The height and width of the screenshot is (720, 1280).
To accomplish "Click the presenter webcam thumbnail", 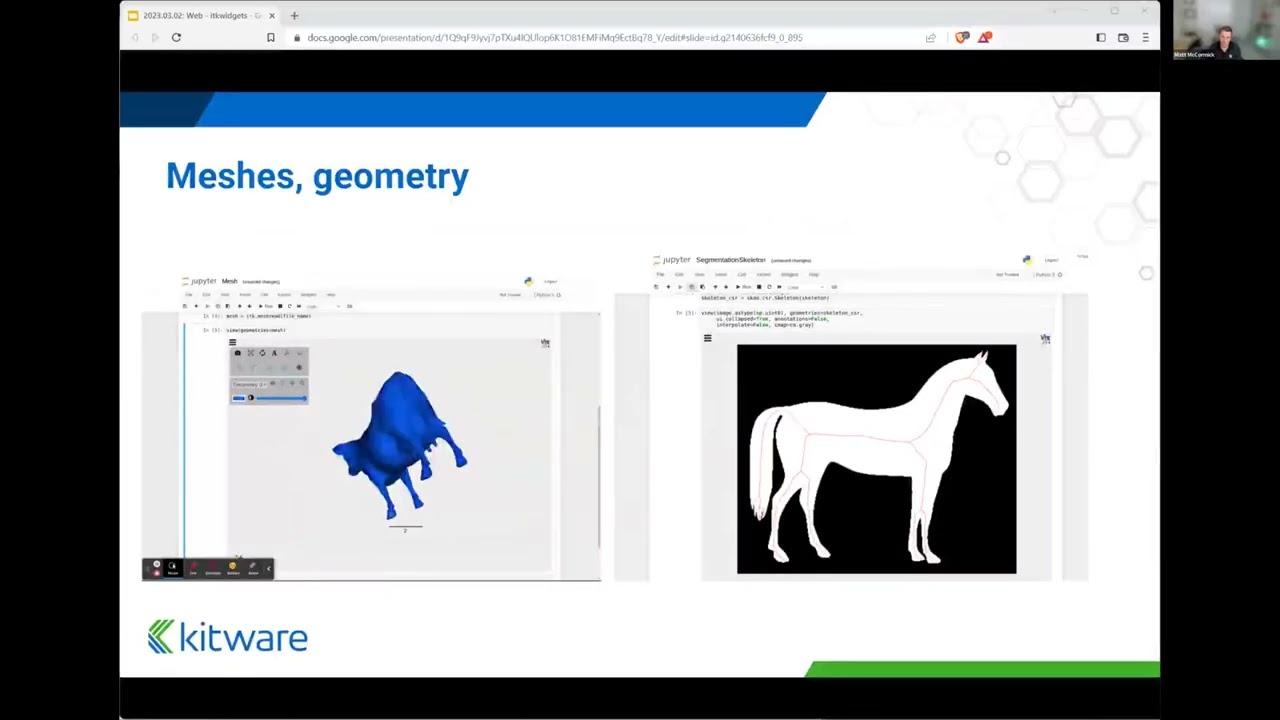I will (x=1225, y=30).
